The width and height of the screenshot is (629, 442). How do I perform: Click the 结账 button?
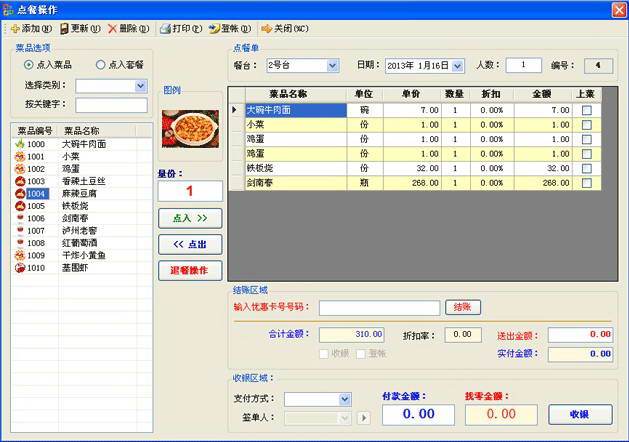coord(463,307)
